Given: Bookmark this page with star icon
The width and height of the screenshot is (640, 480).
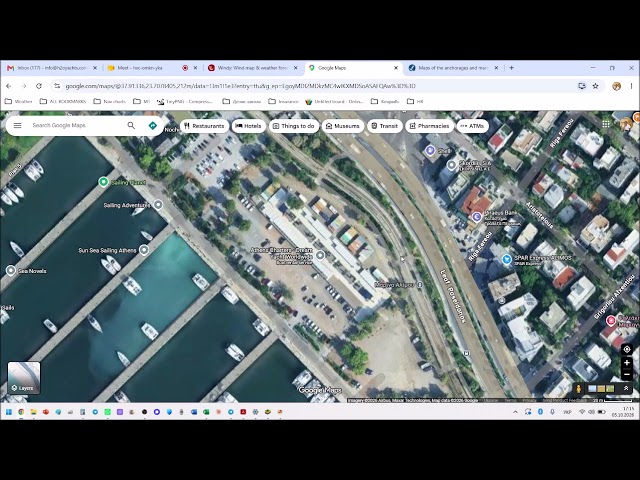Looking at the screenshot, I should 596,86.
